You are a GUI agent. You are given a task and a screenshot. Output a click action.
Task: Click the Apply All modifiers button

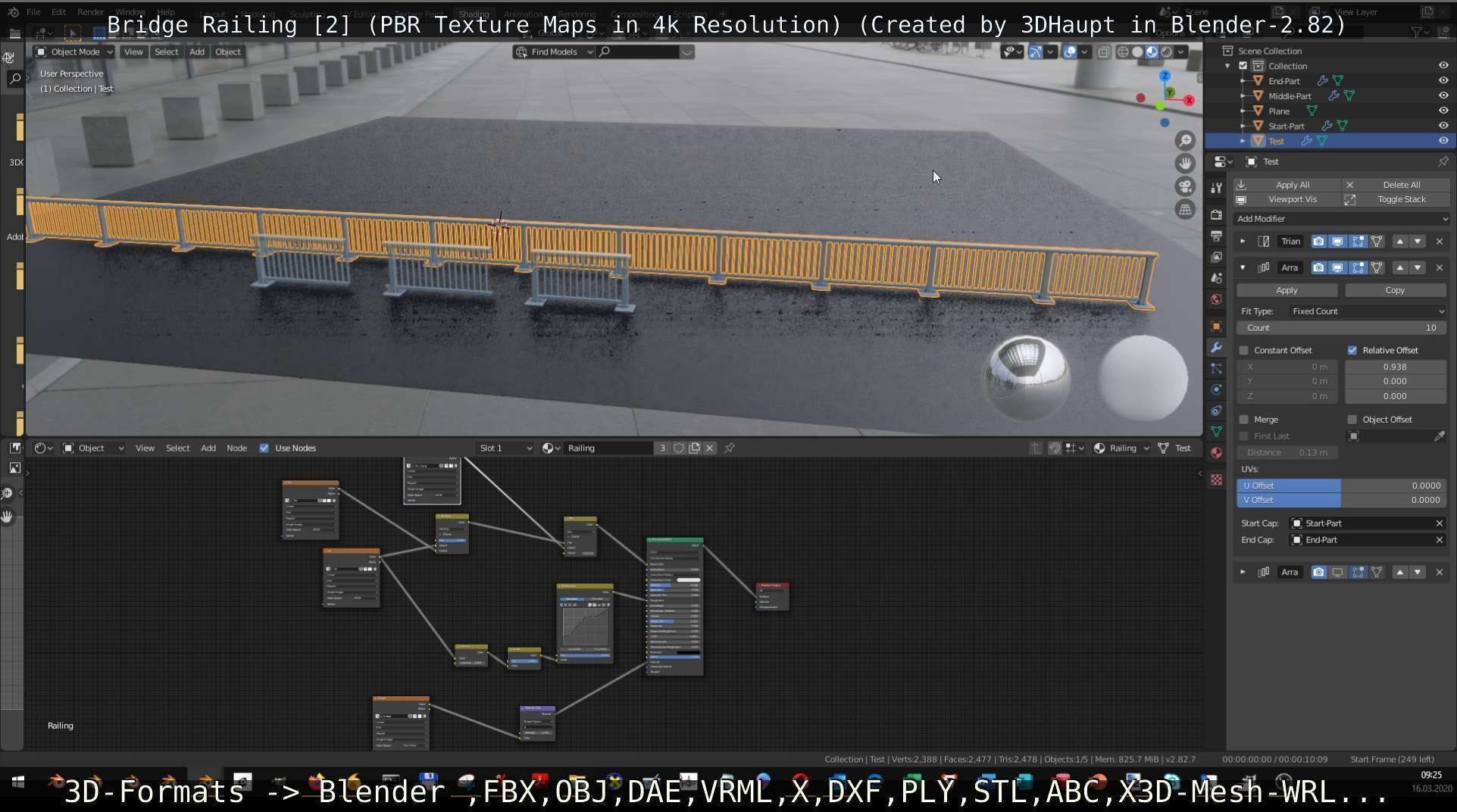[x=1287, y=185]
